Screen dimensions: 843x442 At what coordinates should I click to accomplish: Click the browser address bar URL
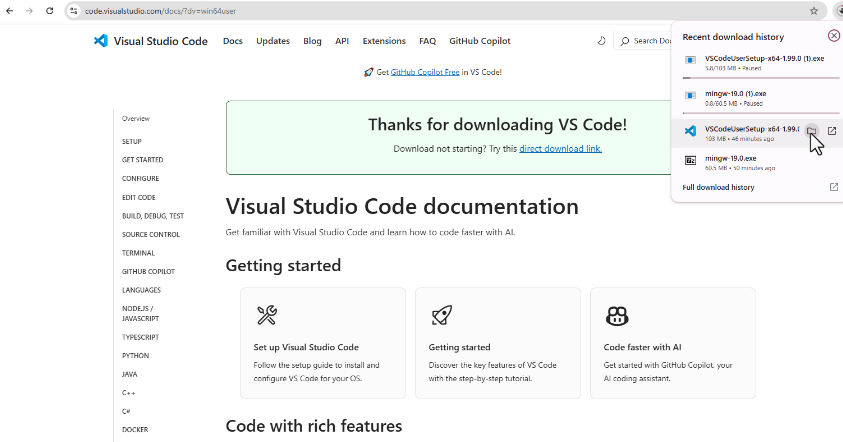point(160,11)
